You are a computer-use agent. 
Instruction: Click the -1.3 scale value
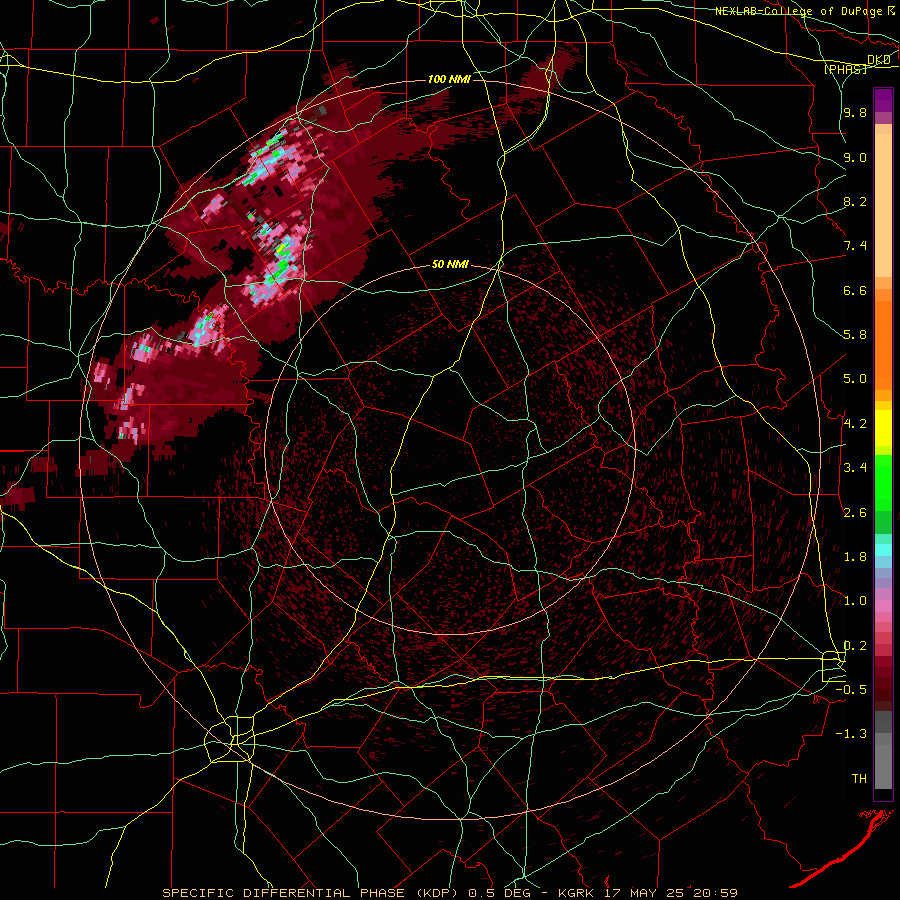[852, 734]
